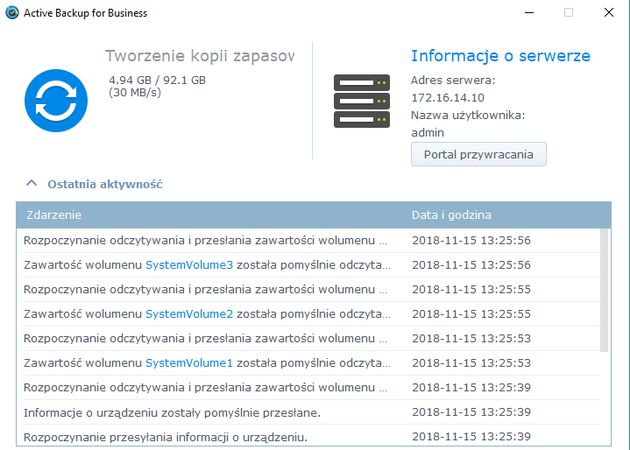Select the row Informacje o urządzeniu zostały pomyślnie przesłane
Viewport: 630px width, 450px height.
[x=311, y=412]
